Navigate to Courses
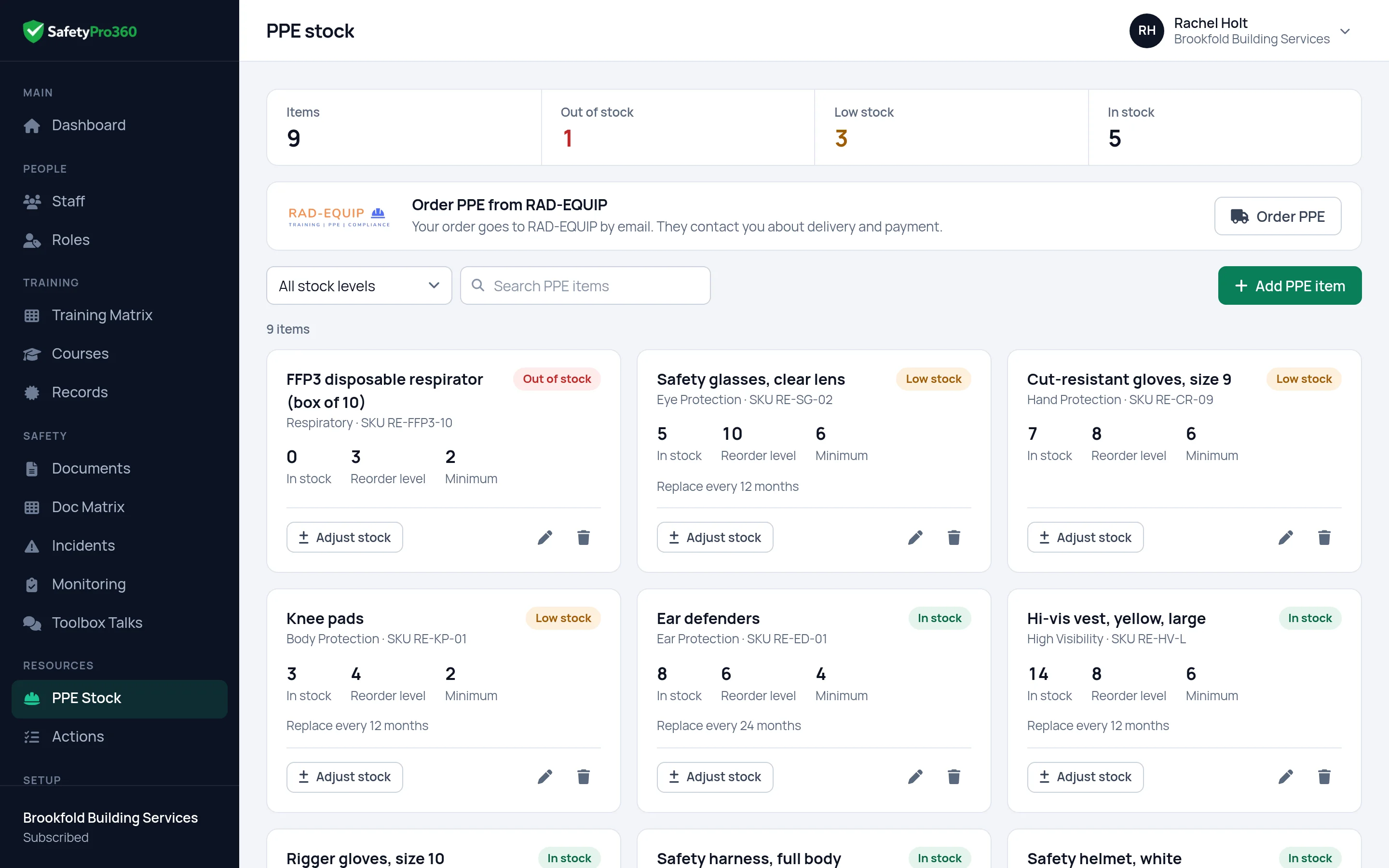The width and height of the screenshot is (1389, 868). [120, 353]
